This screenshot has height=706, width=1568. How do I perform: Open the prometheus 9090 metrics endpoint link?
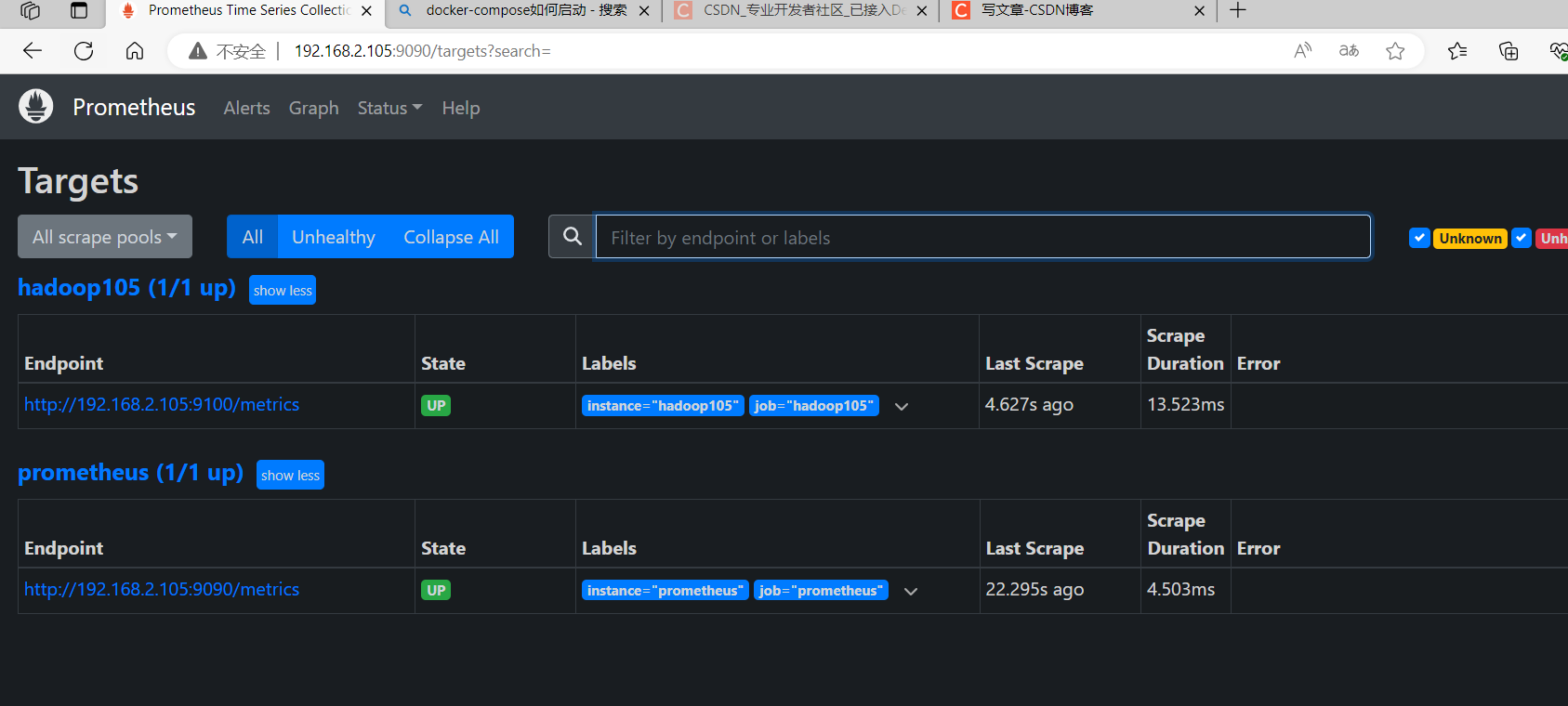pyautogui.click(x=162, y=589)
